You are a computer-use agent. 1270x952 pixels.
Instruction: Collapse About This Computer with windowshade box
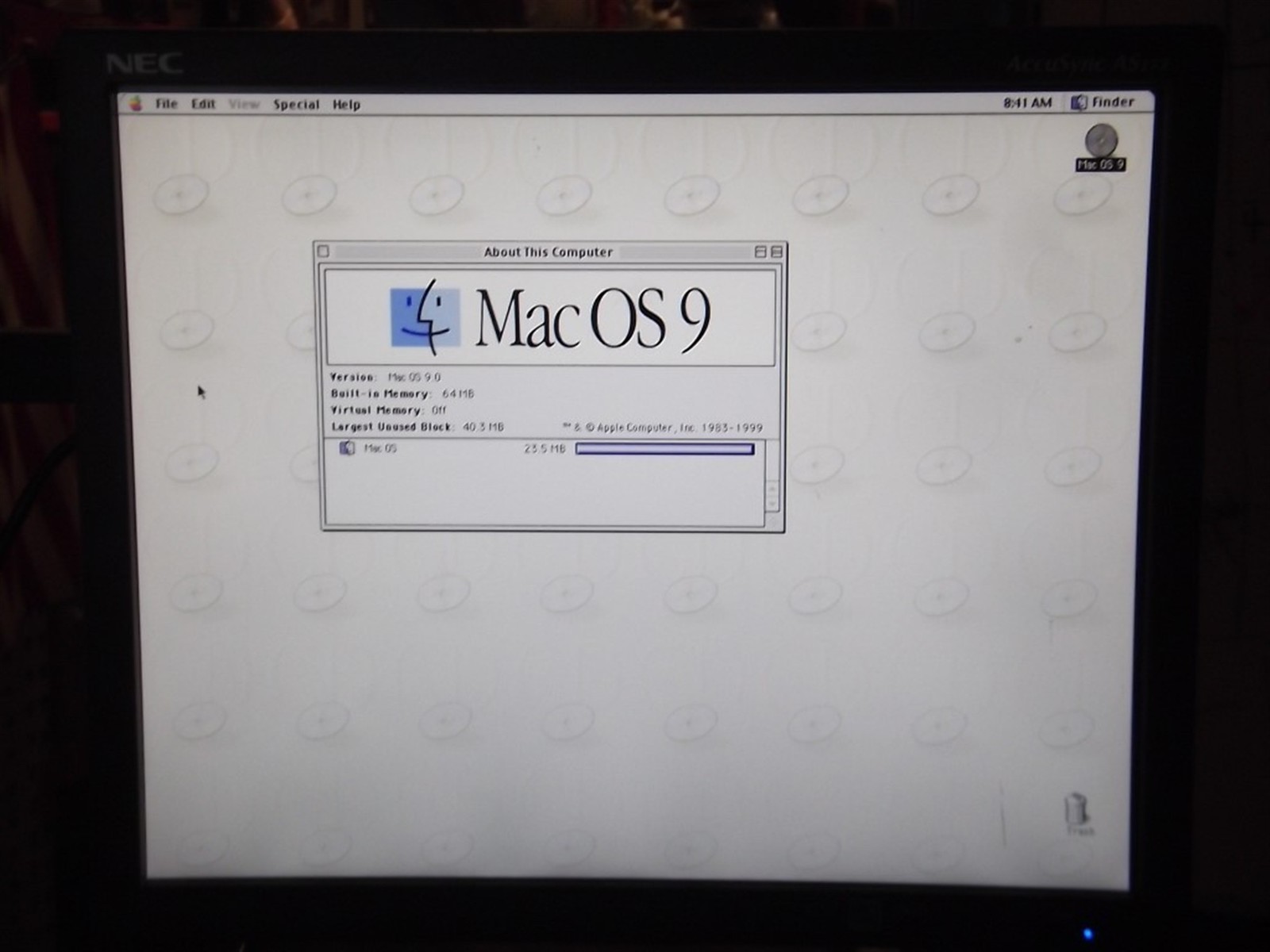click(x=776, y=251)
